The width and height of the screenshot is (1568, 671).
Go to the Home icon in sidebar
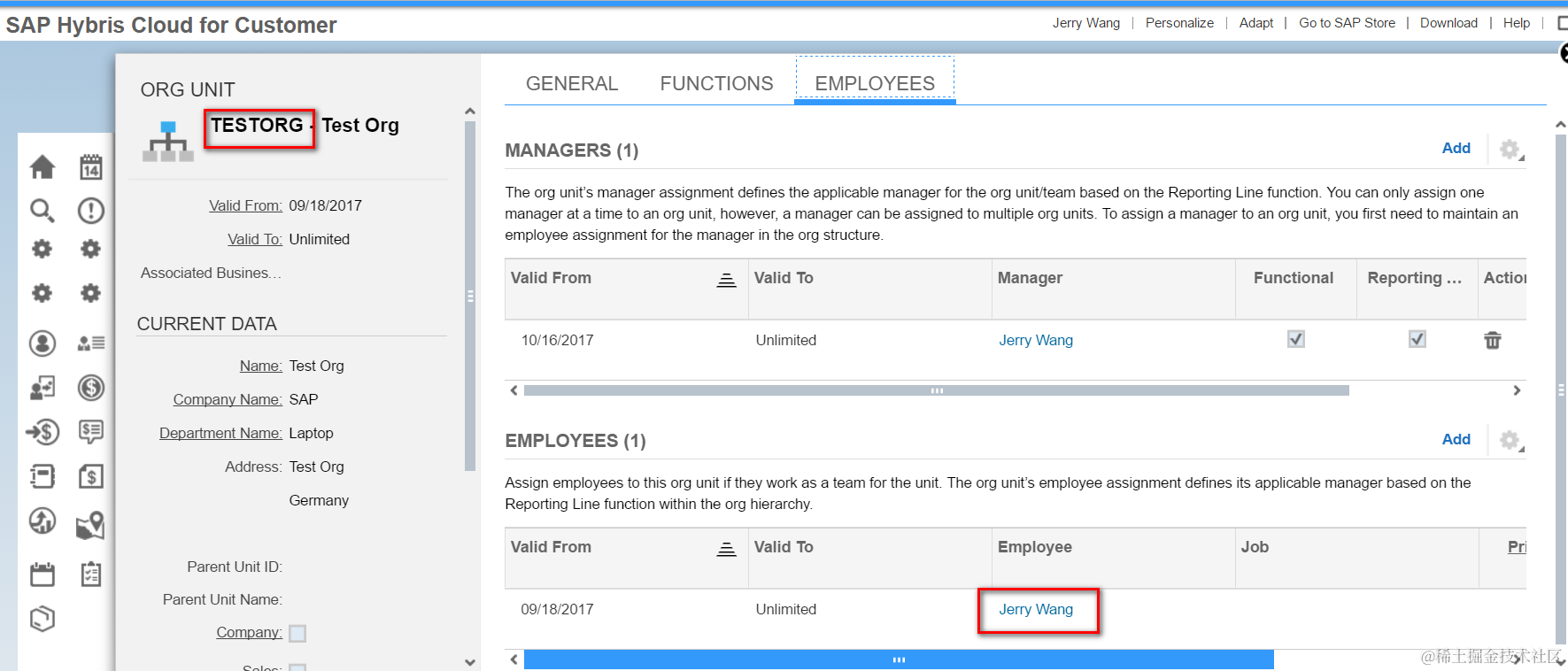click(42, 166)
